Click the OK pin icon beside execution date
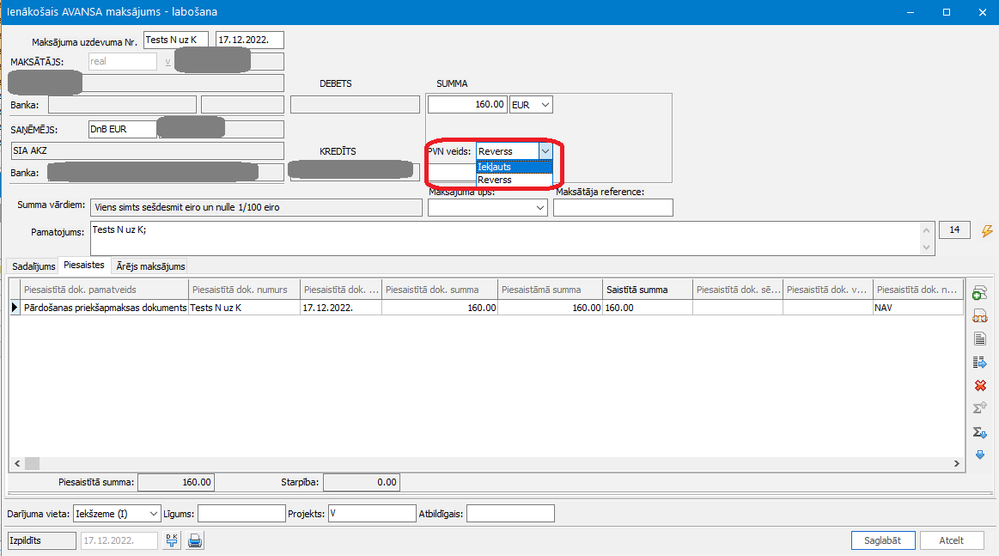This screenshot has width=999, height=556. click(172, 540)
